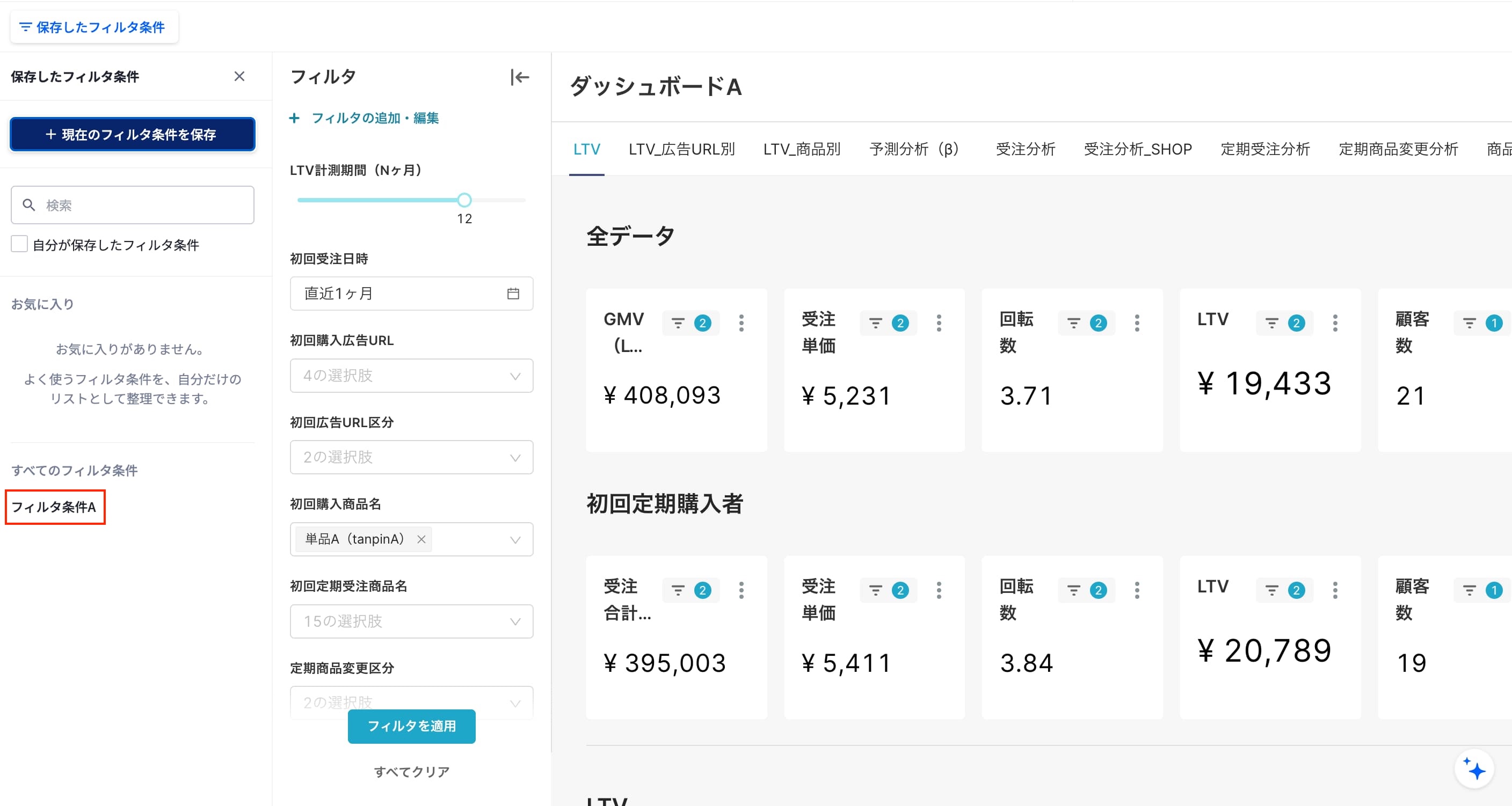1512x806 pixels.
Task: Click 保存したフィルタ条件 button at top
Action: click(x=94, y=27)
